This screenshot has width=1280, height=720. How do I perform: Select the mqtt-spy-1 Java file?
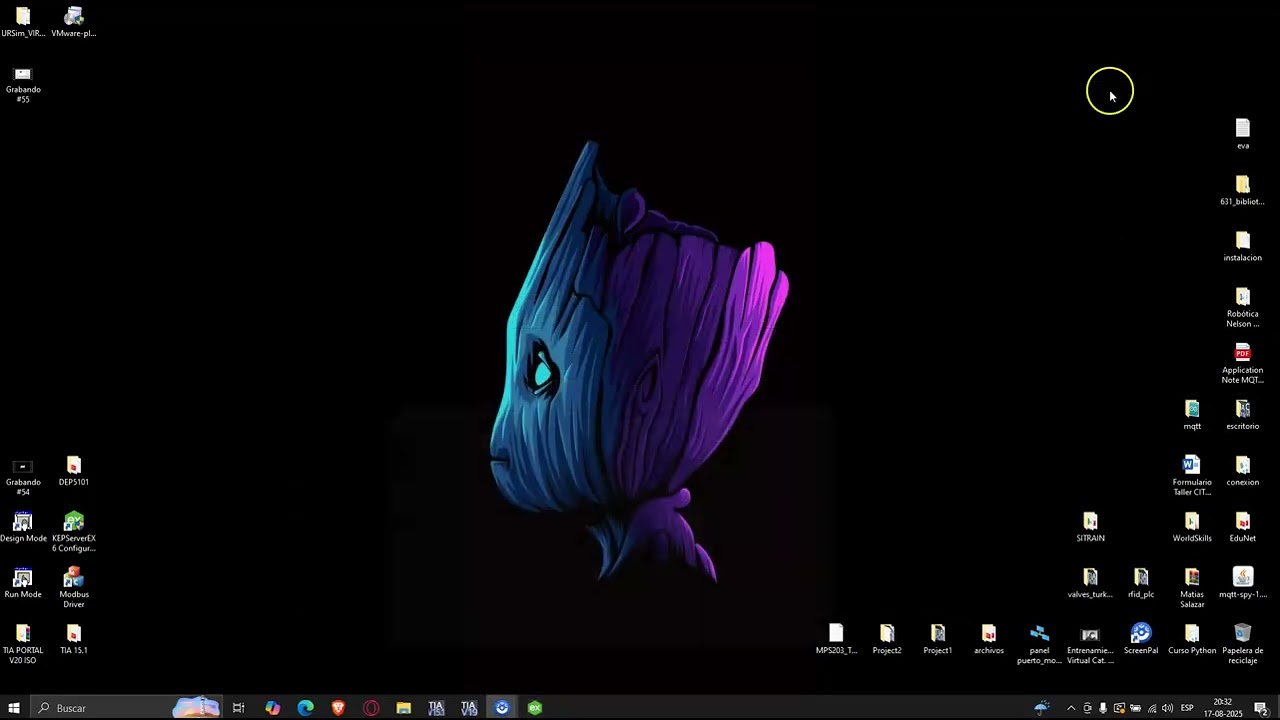(x=1243, y=584)
